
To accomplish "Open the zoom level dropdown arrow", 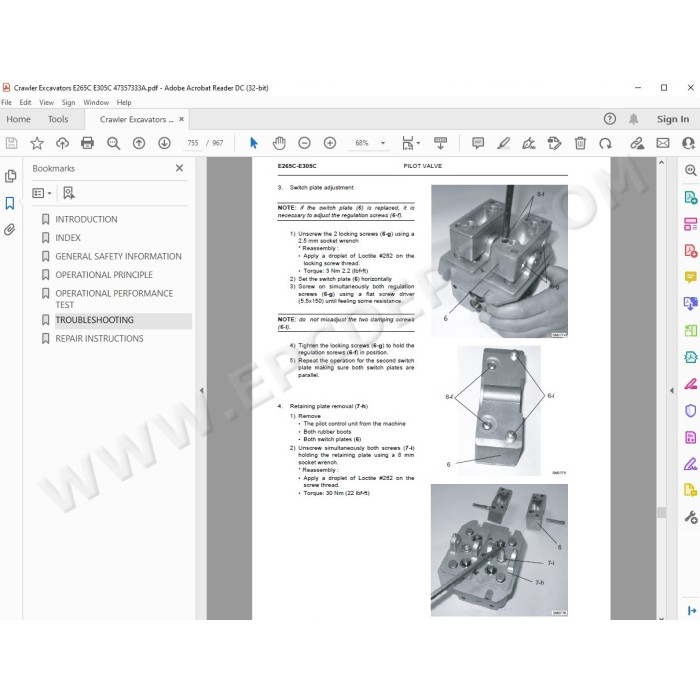I will (383, 143).
